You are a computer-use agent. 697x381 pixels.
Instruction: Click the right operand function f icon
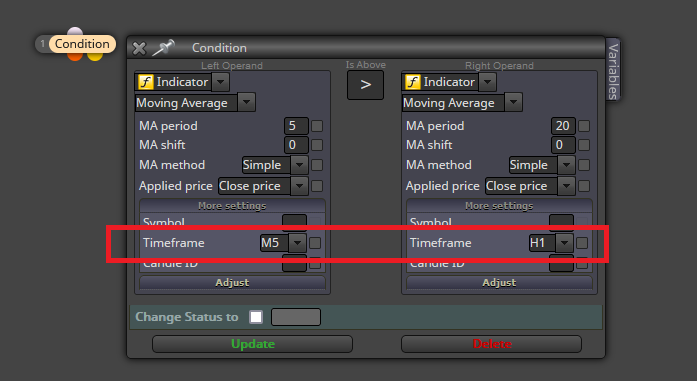point(413,82)
